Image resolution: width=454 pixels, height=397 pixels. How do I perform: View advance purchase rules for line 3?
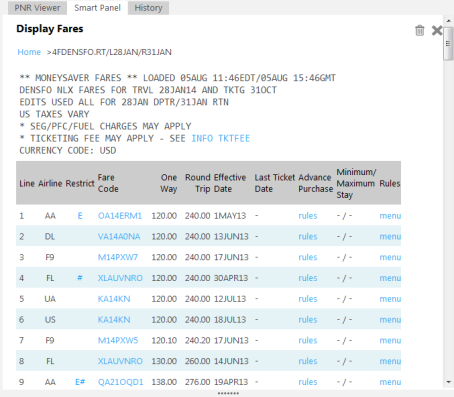click(x=308, y=257)
